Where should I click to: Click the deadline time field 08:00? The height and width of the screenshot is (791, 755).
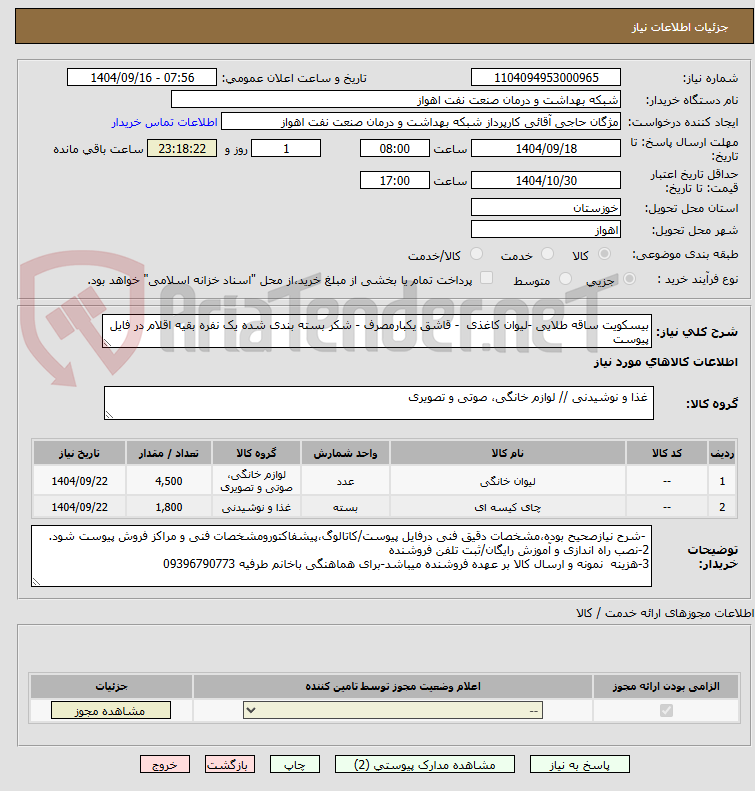[x=394, y=149]
